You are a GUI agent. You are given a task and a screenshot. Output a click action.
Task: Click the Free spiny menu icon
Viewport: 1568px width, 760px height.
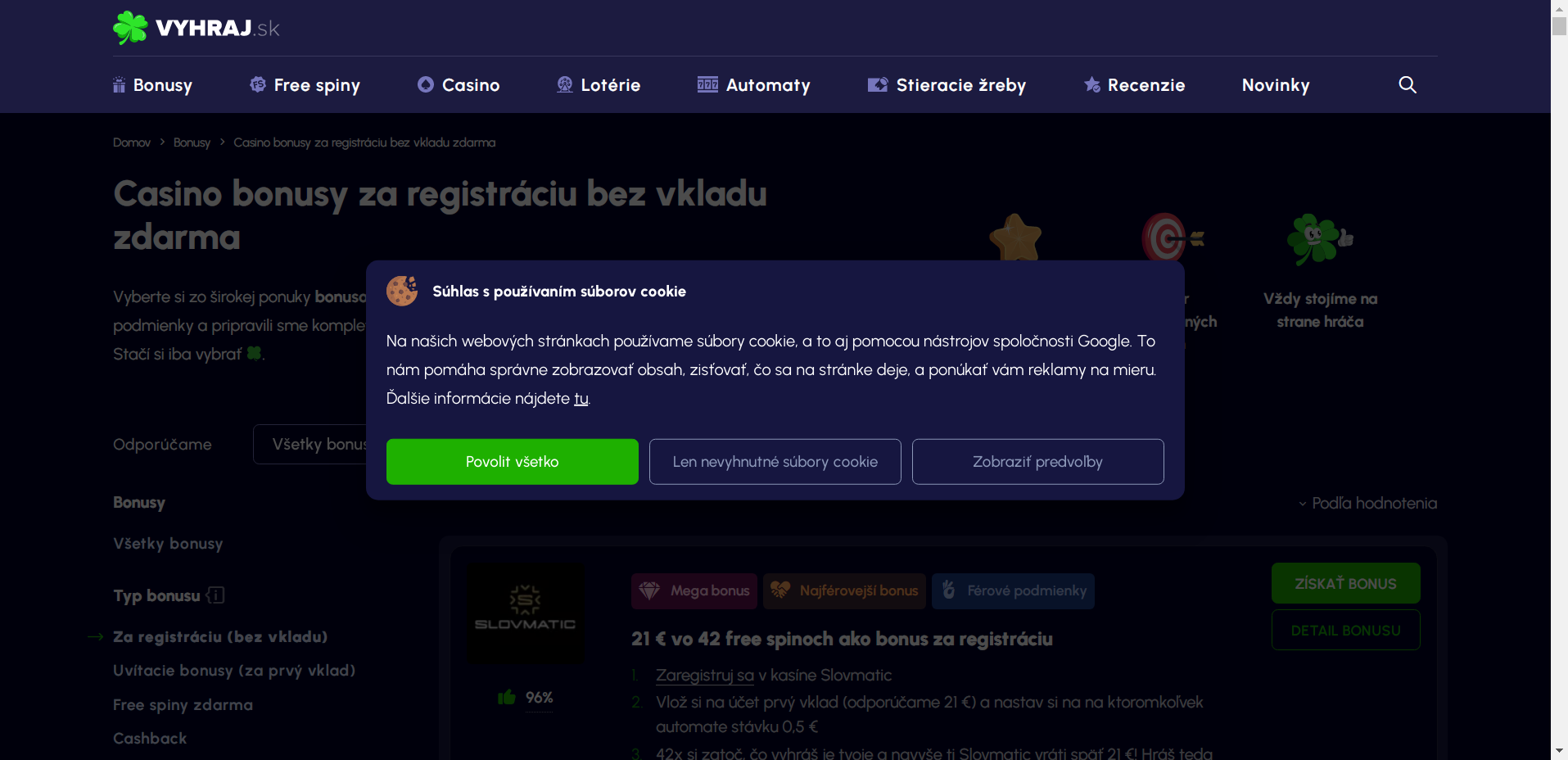[x=258, y=84]
